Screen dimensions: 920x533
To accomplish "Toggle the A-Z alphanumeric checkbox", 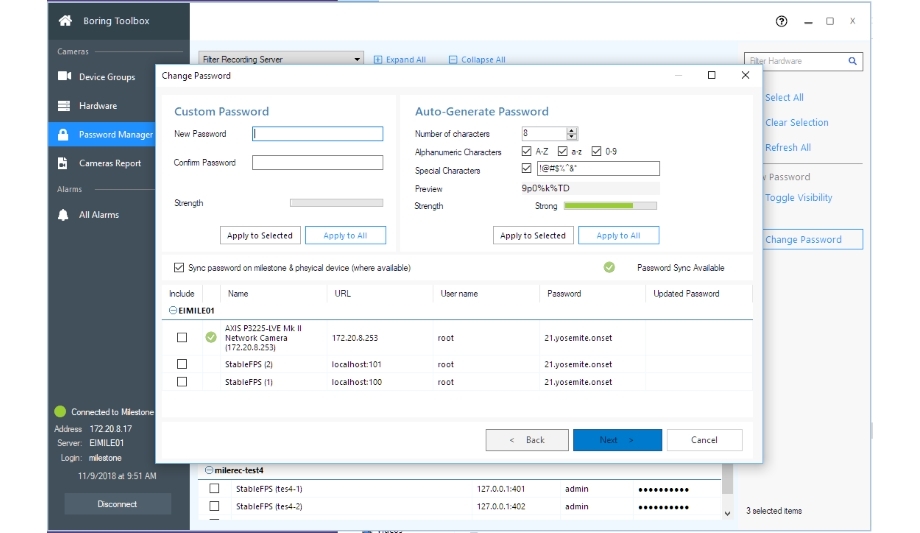I will coord(527,152).
